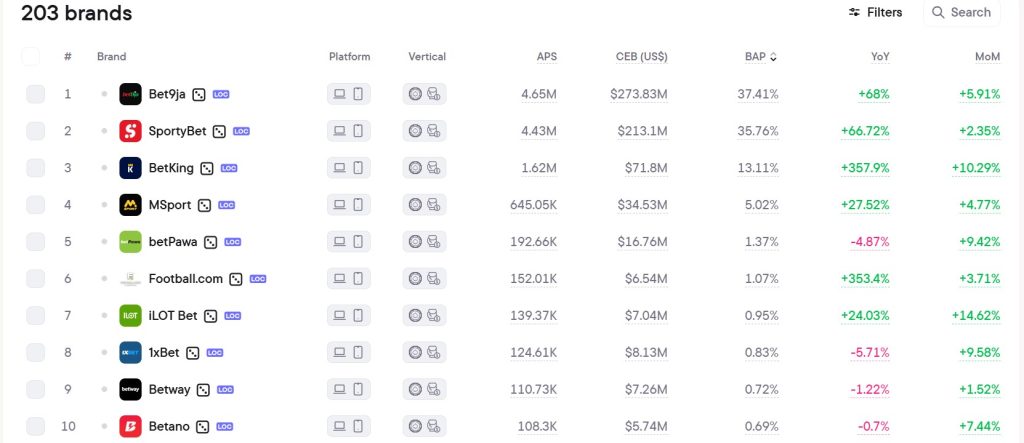
Task: Click the SportyBet red logo icon
Action: tap(131, 131)
